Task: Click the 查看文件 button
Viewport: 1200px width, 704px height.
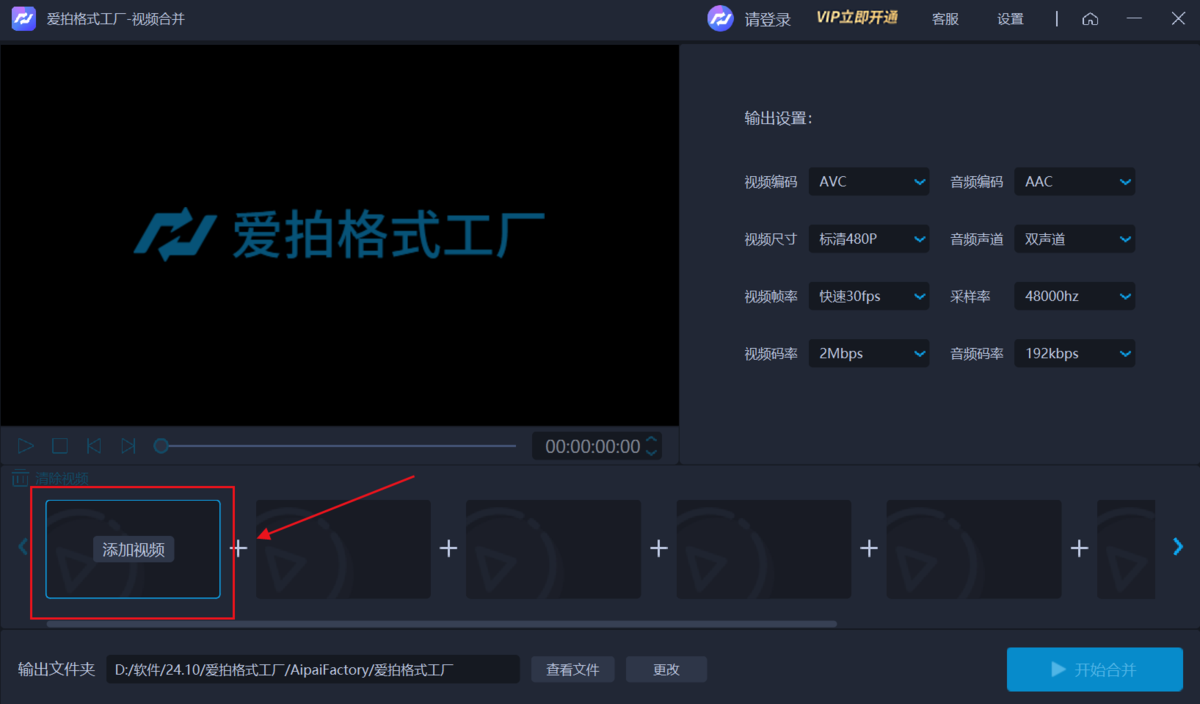Action: [x=572, y=669]
